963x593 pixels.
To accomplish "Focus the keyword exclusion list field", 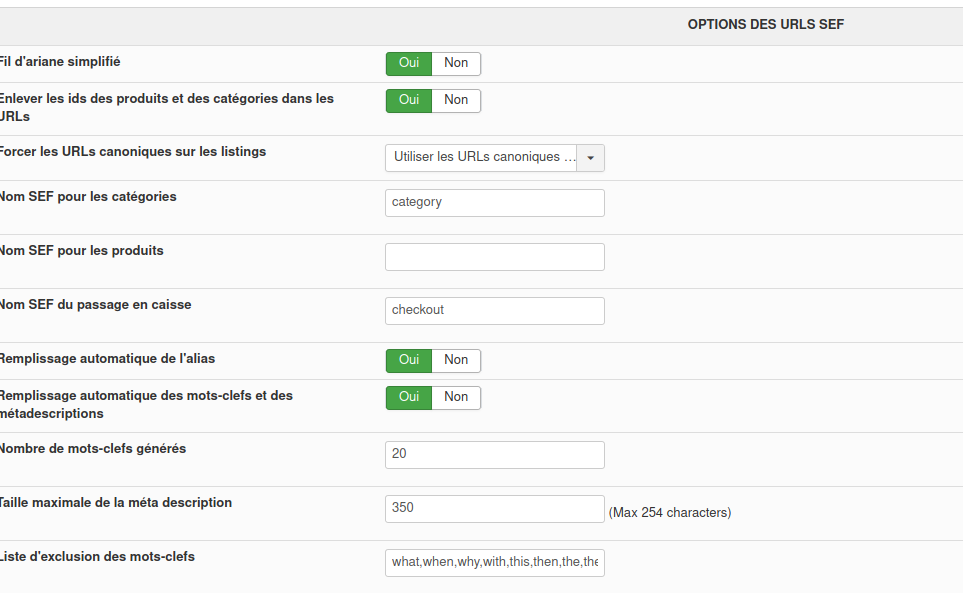I will point(494,563).
